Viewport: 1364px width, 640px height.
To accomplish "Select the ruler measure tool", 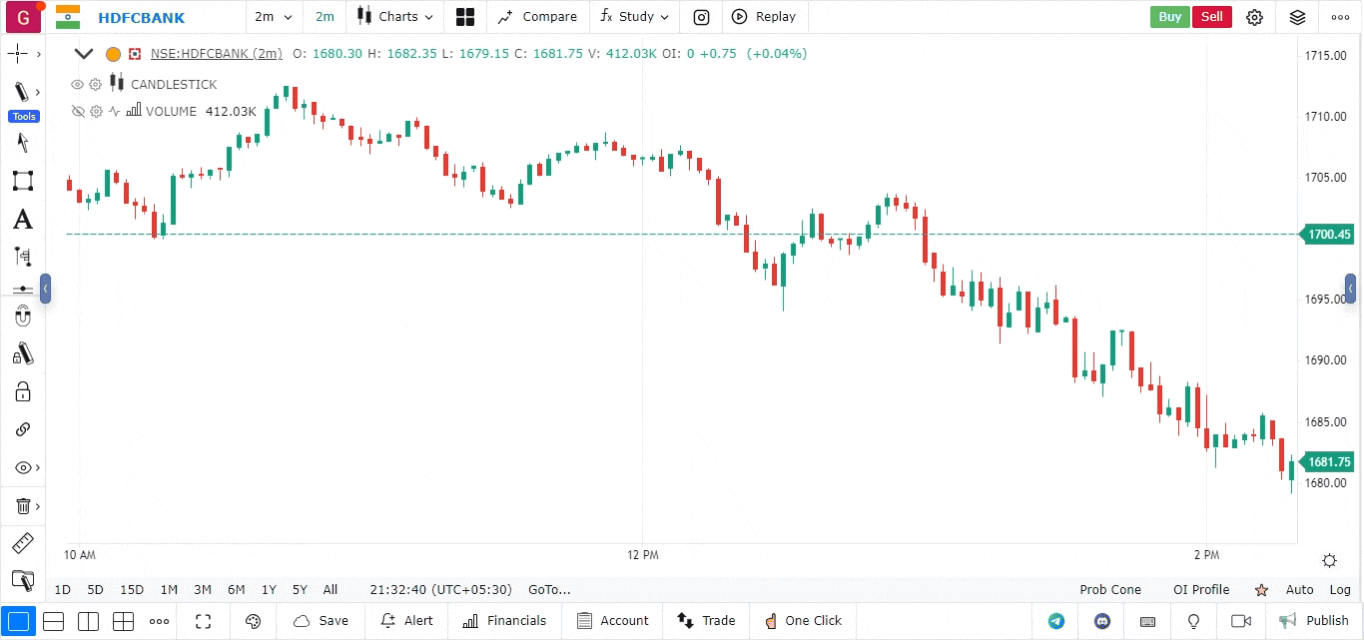I will [22, 544].
